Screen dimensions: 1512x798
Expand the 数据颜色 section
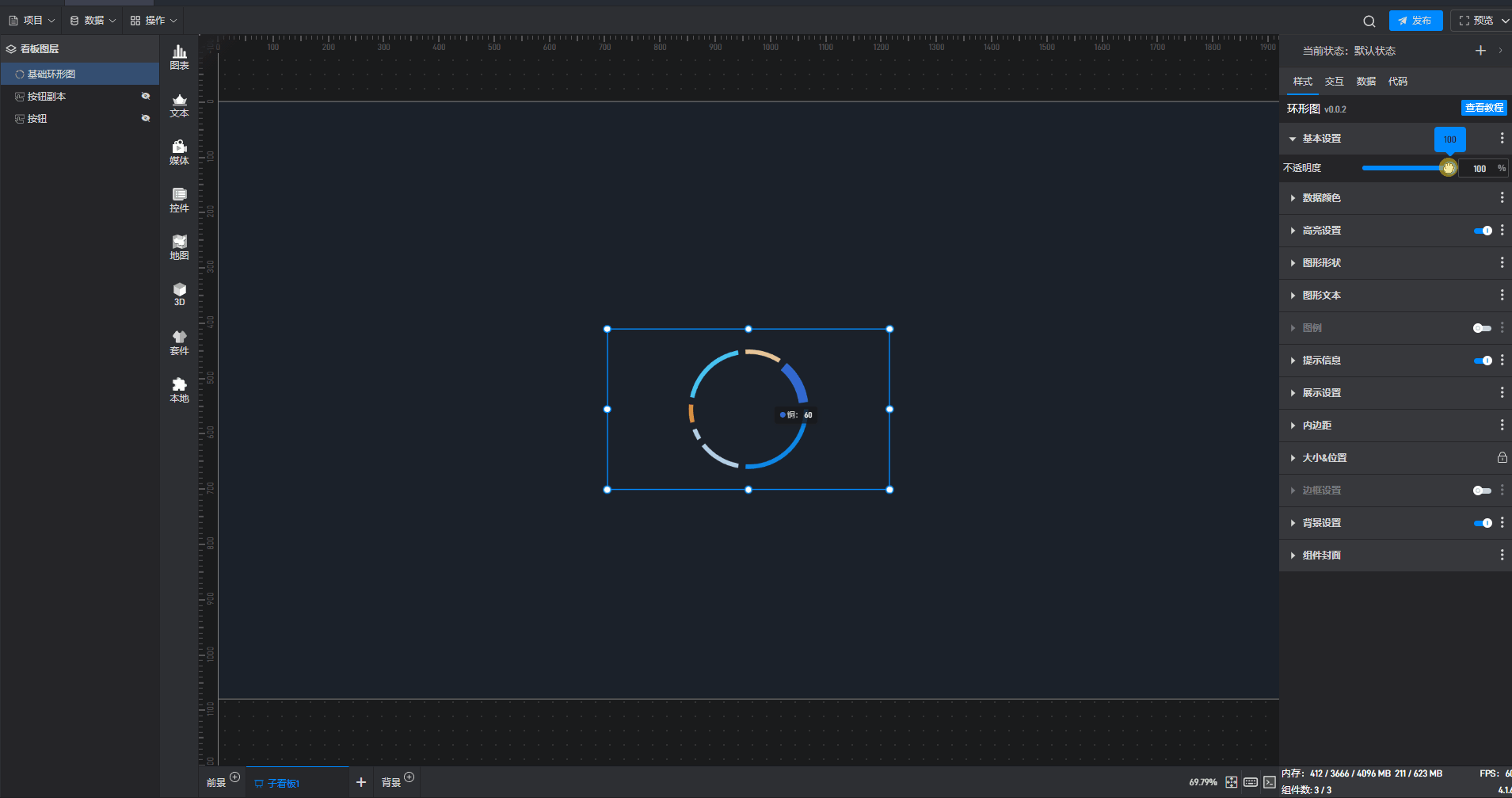1321,198
